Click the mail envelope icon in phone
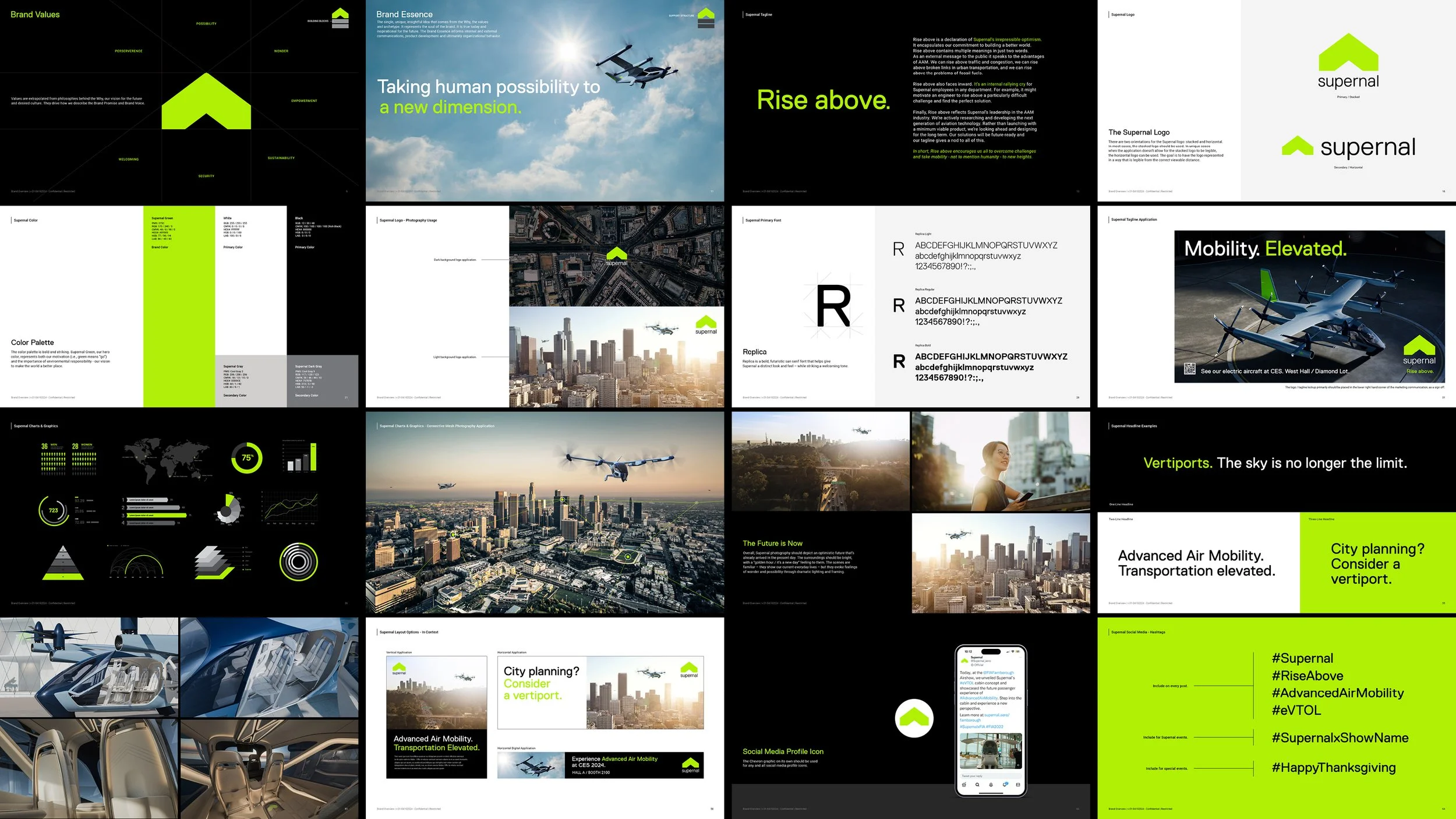Image resolution: width=1456 pixels, height=819 pixels. click(1018, 785)
